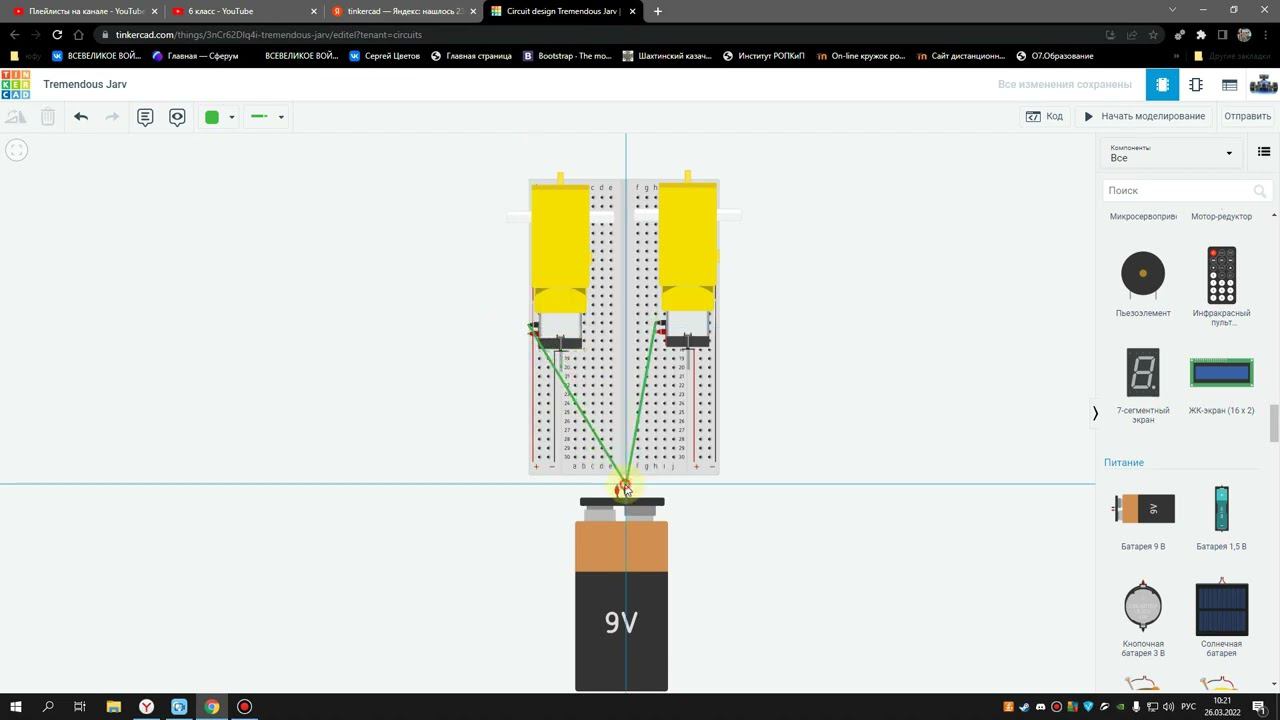Delete selection with the trash can icon

point(47,117)
